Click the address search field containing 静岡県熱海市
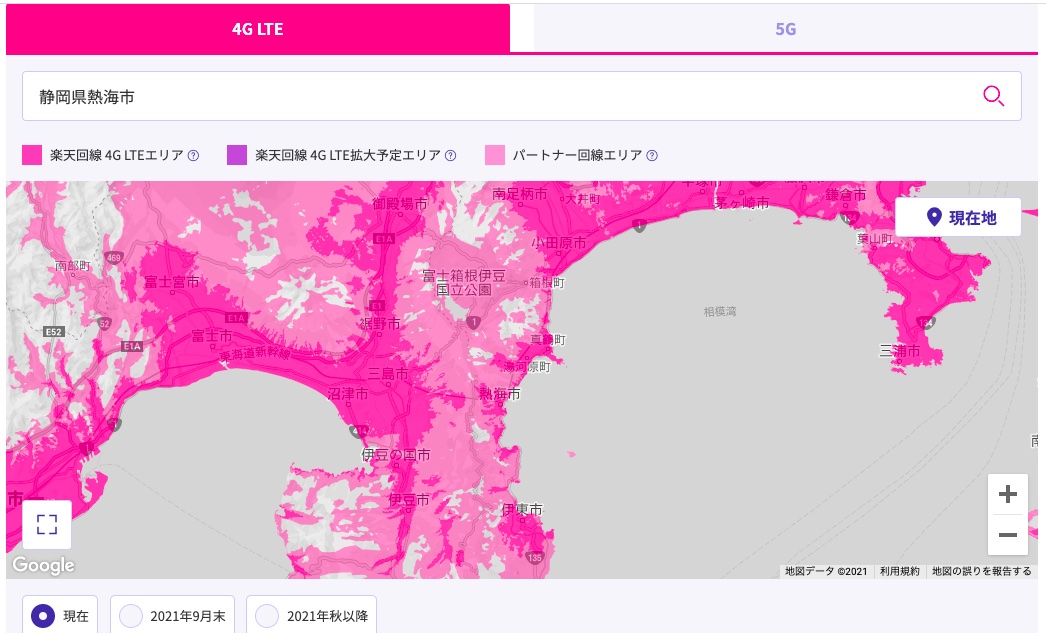The width and height of the screenshot is (1046, 633). click(522, 96)
